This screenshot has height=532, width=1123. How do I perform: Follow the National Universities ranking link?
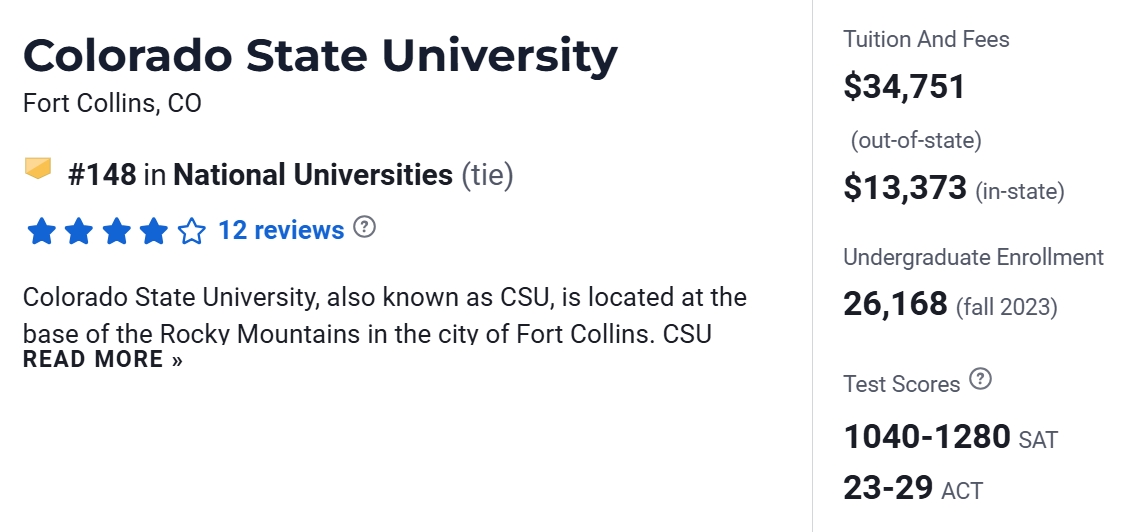(x=312, y=175)
